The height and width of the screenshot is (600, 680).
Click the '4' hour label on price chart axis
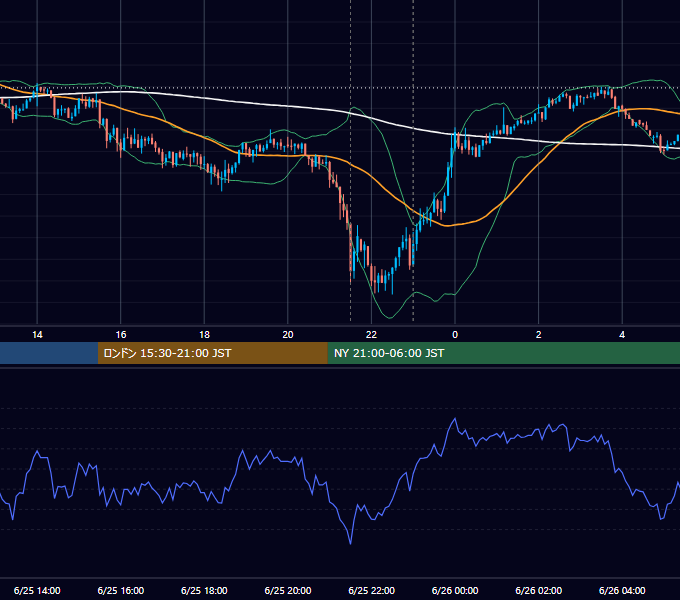[x=622, y=335]
